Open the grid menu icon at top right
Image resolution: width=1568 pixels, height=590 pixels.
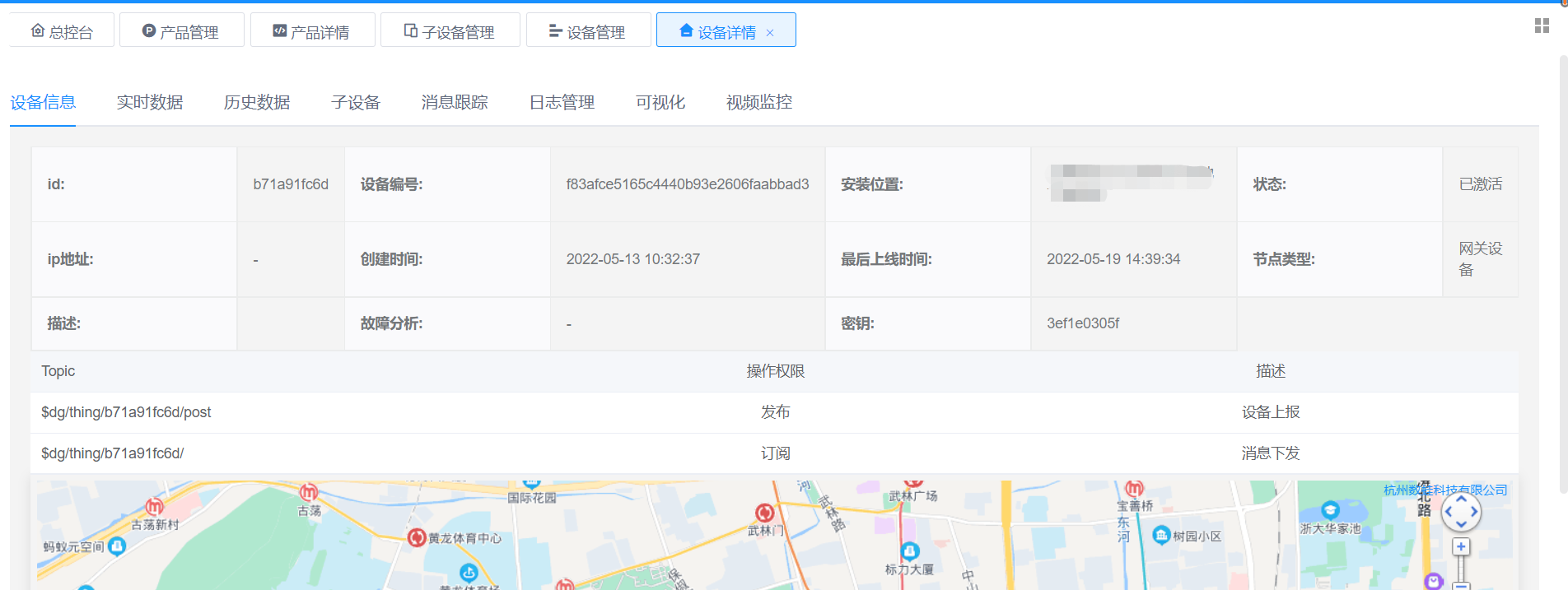pos(1542,26)
